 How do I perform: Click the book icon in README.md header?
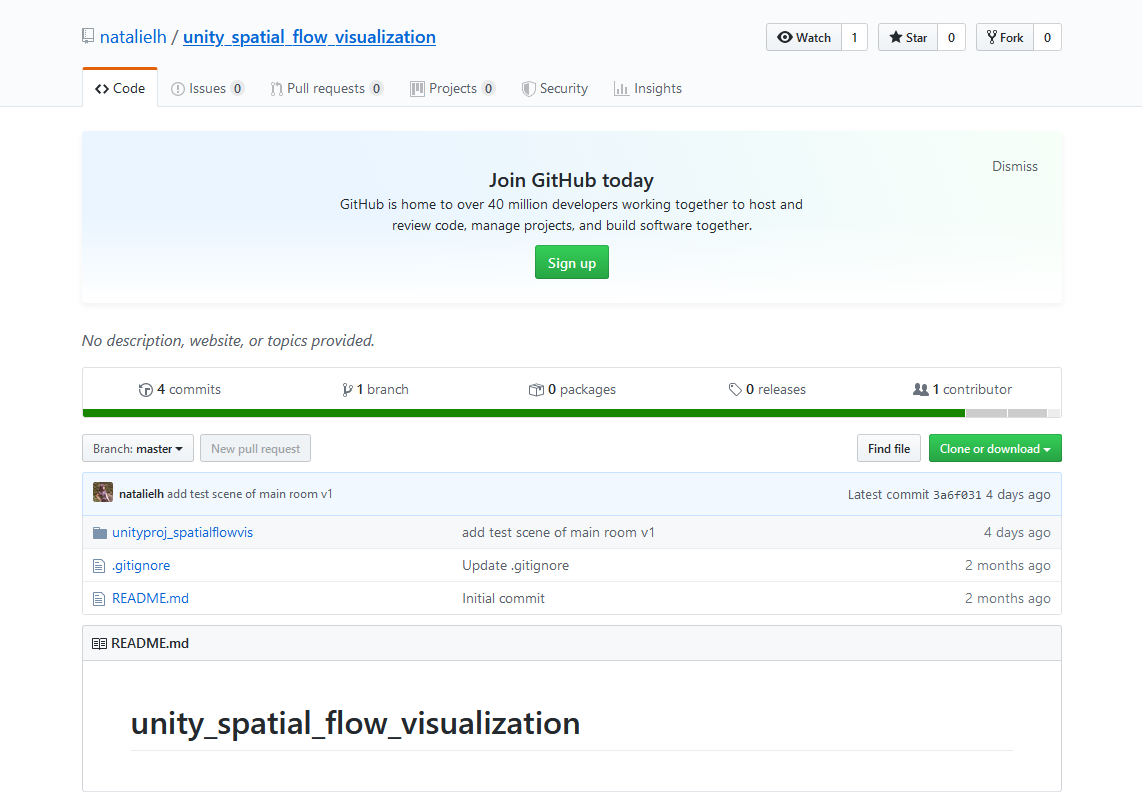pos(99,644)
